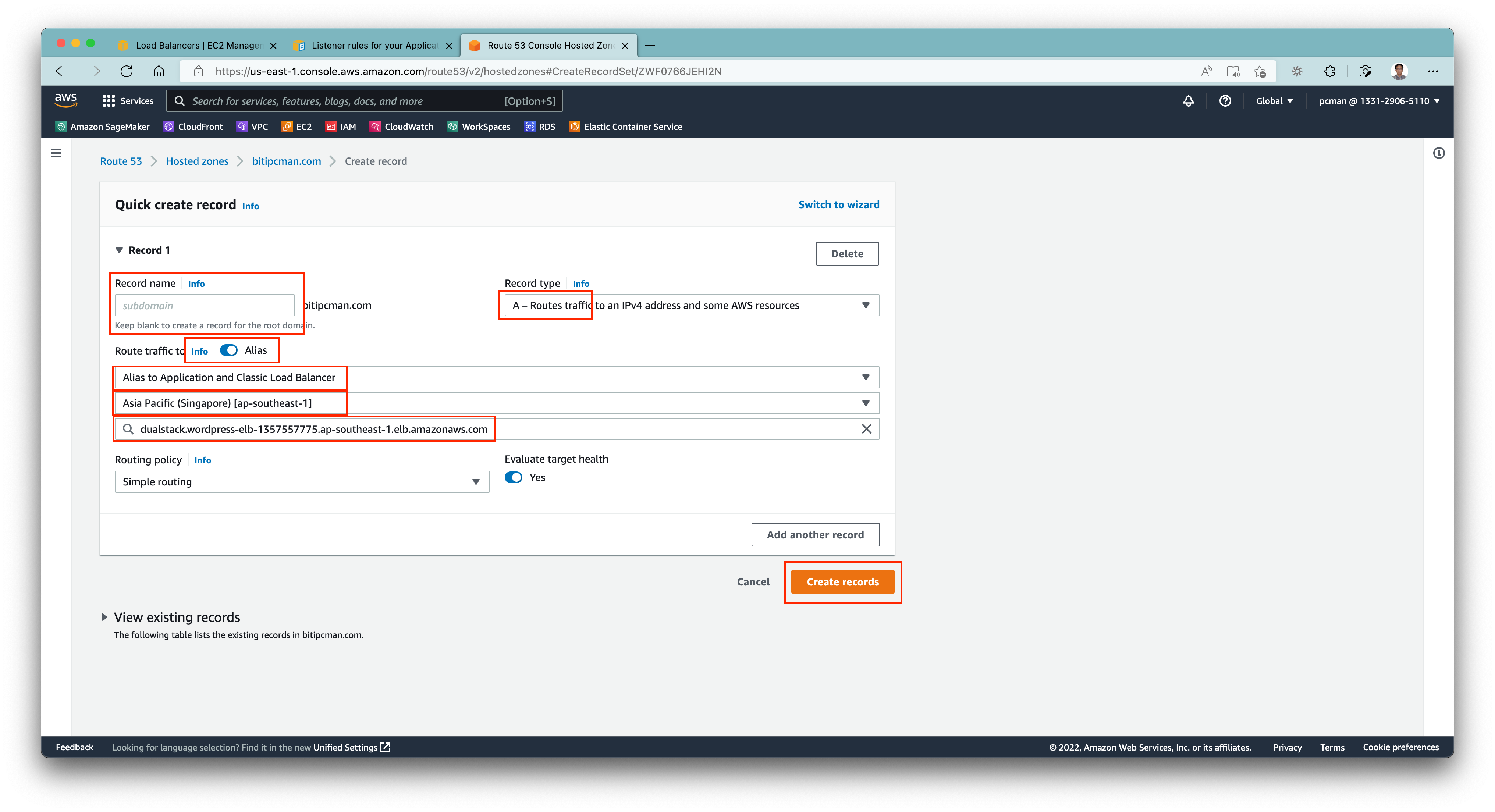
Task: Open Info link beside Quick create record
Action: point(250,206)
